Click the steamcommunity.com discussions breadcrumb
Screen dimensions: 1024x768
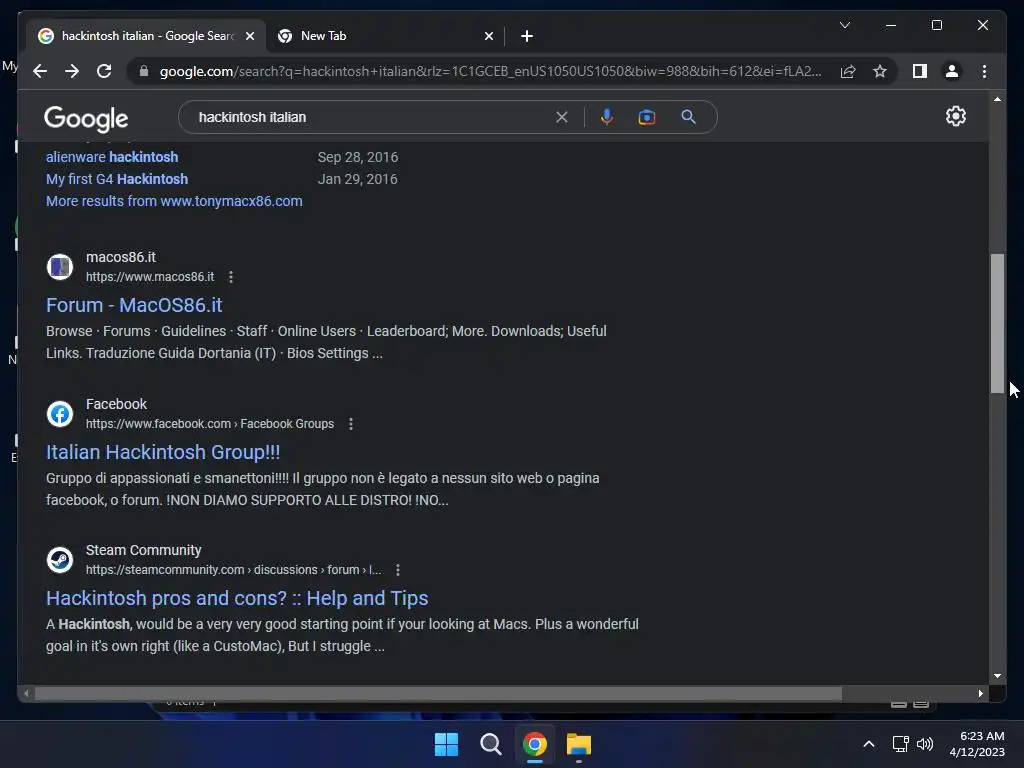point(233,570)
